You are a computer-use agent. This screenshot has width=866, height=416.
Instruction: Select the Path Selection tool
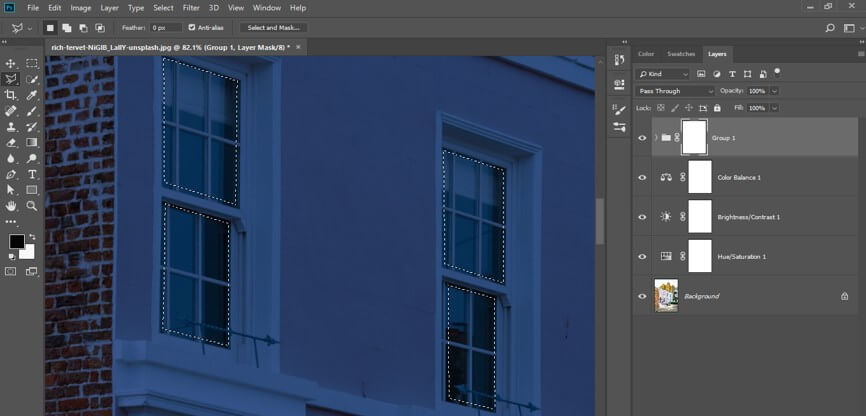(10, 189)
